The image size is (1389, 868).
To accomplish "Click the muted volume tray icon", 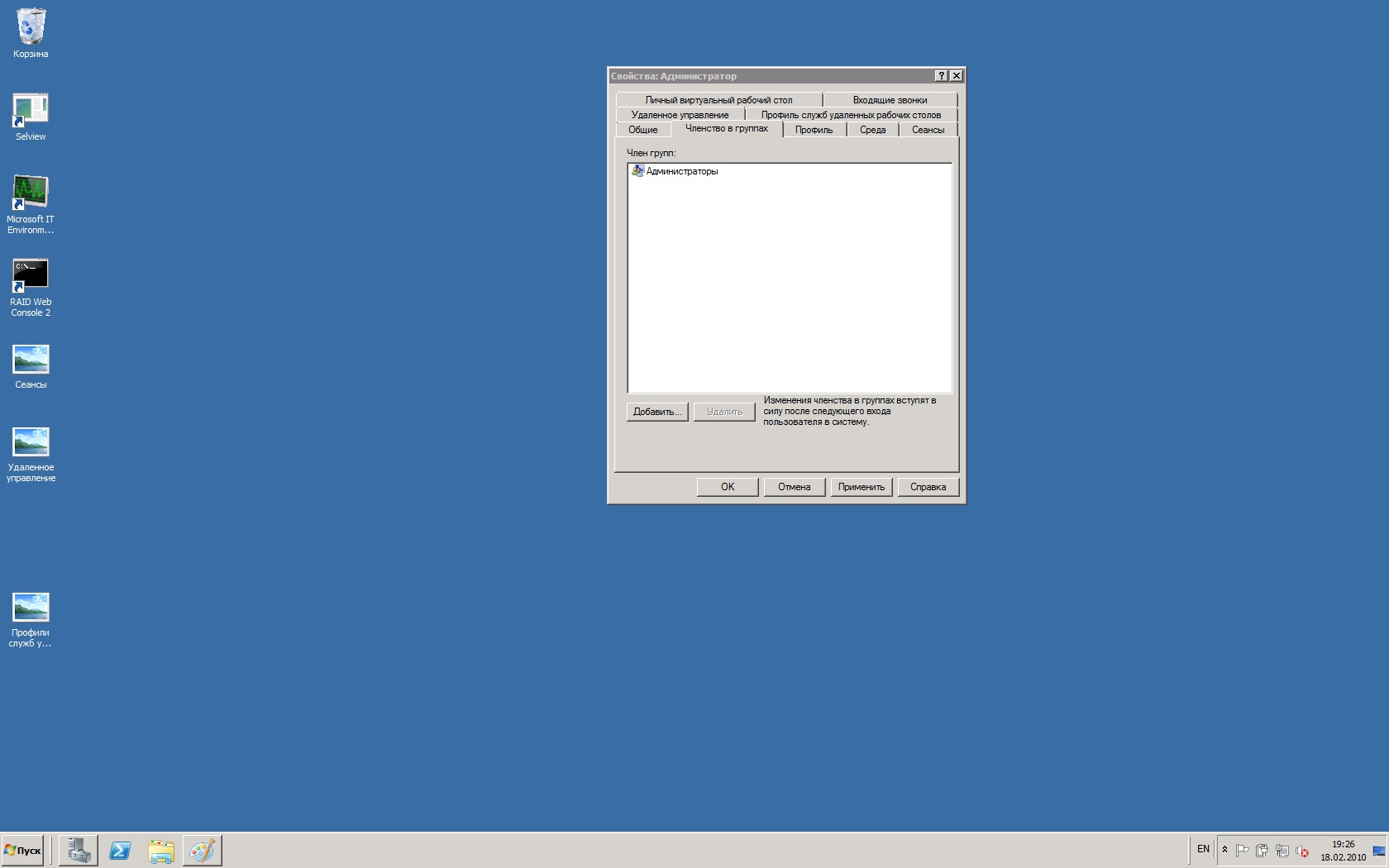I will click(1302, 850).
